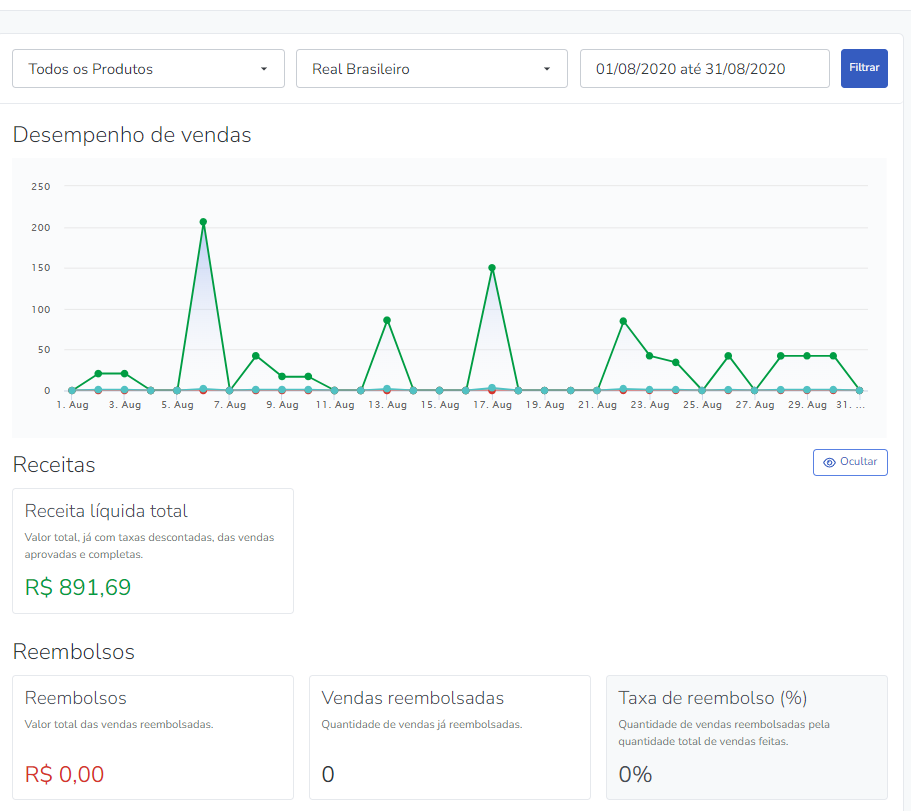Click the 21. Aug axis label
This screenshot has height=811, width=911.
coord(597,405)
